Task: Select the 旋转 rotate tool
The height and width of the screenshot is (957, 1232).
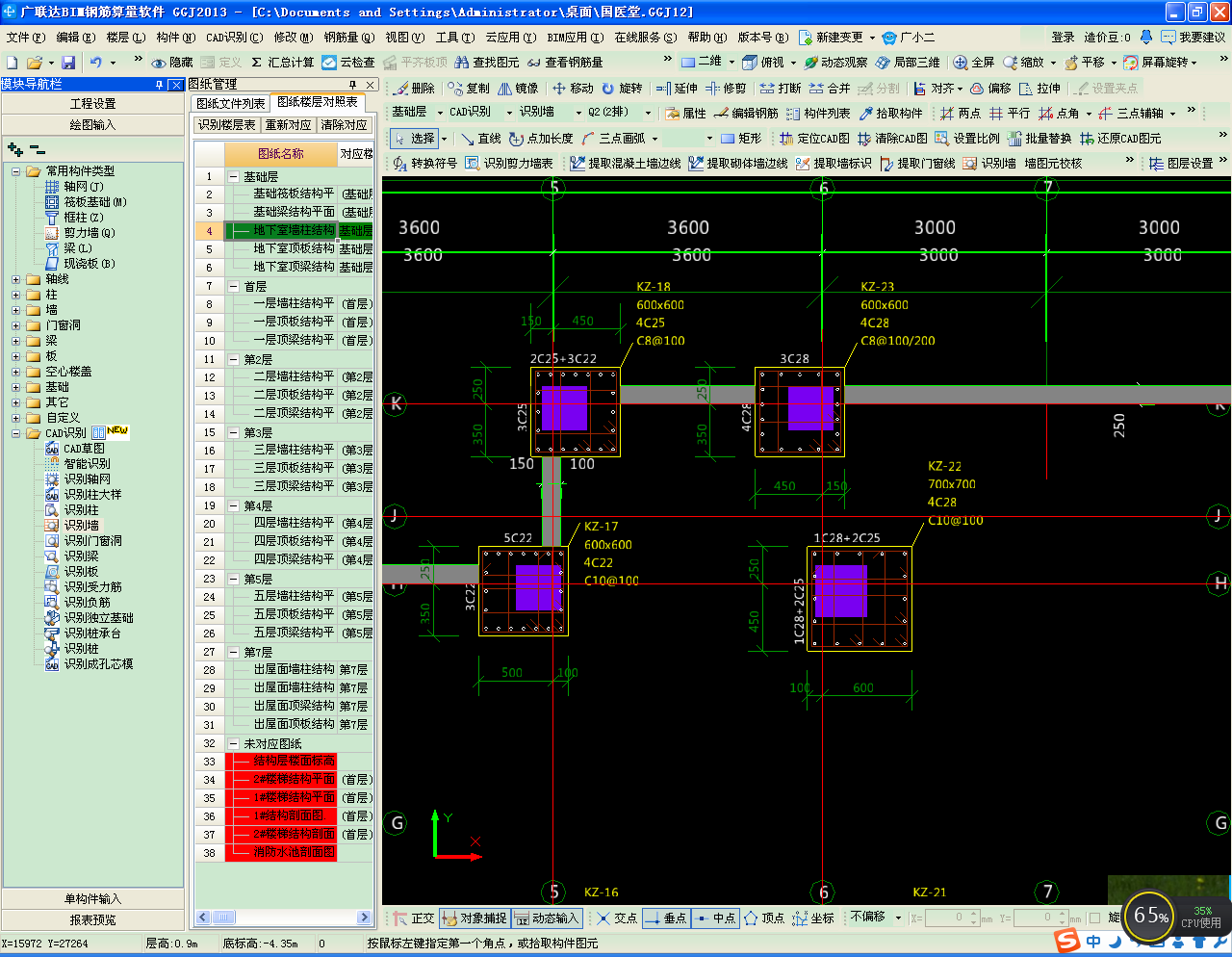Action: pyautogui.click(x=622, y=88)
